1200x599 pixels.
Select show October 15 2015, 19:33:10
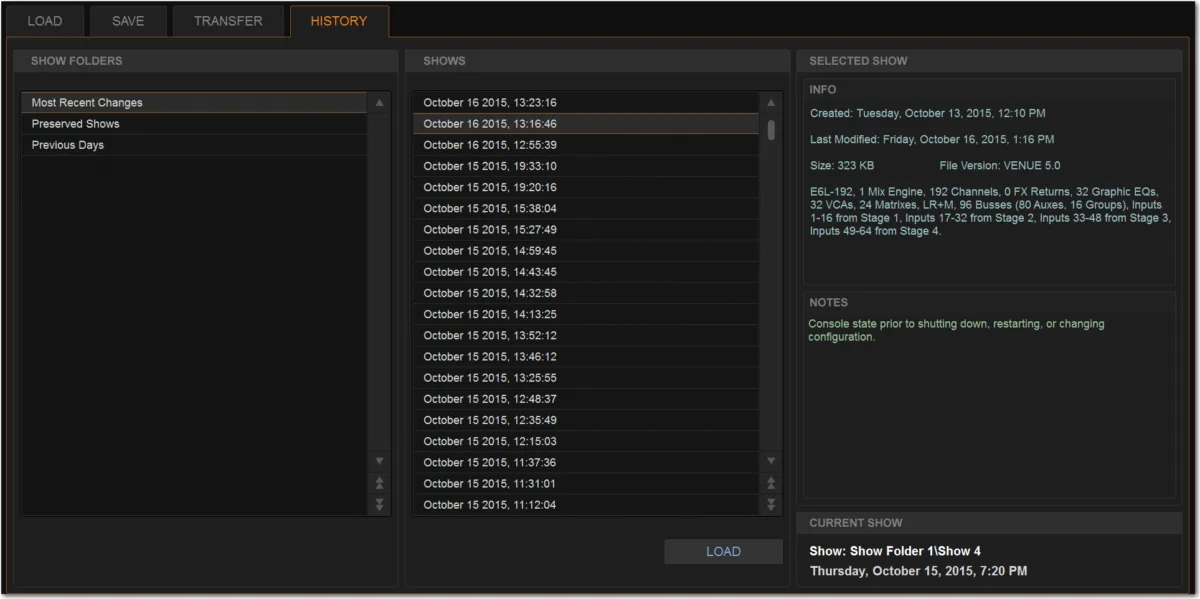(586, 166)
